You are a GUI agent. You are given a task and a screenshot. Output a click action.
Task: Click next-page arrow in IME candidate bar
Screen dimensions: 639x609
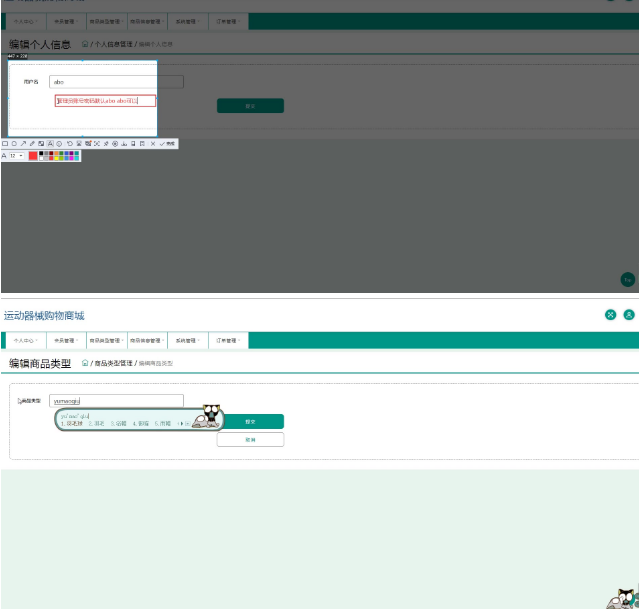pyautogui.click(x=182, y=424)
